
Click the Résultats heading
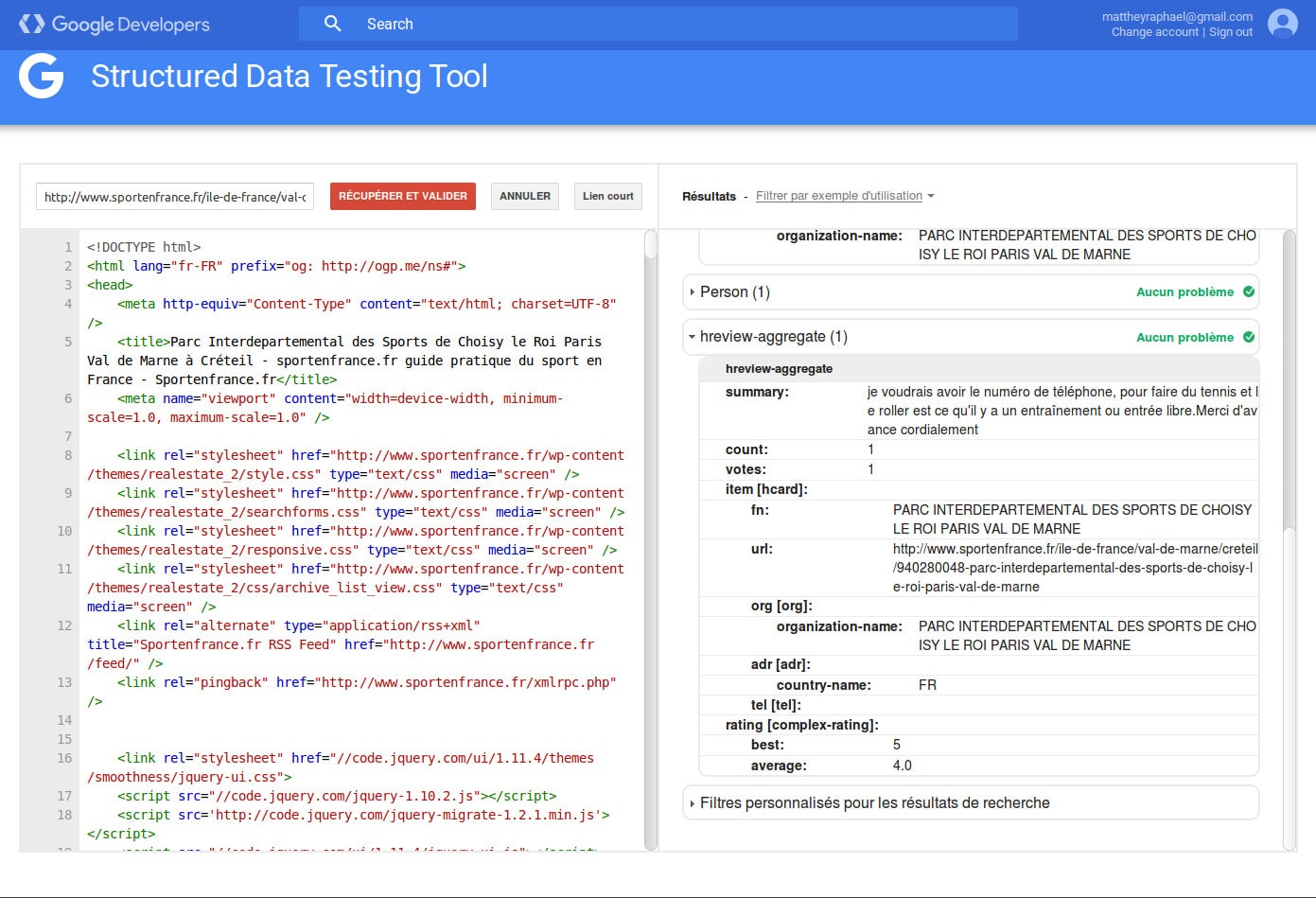click(x=709, y=196)
